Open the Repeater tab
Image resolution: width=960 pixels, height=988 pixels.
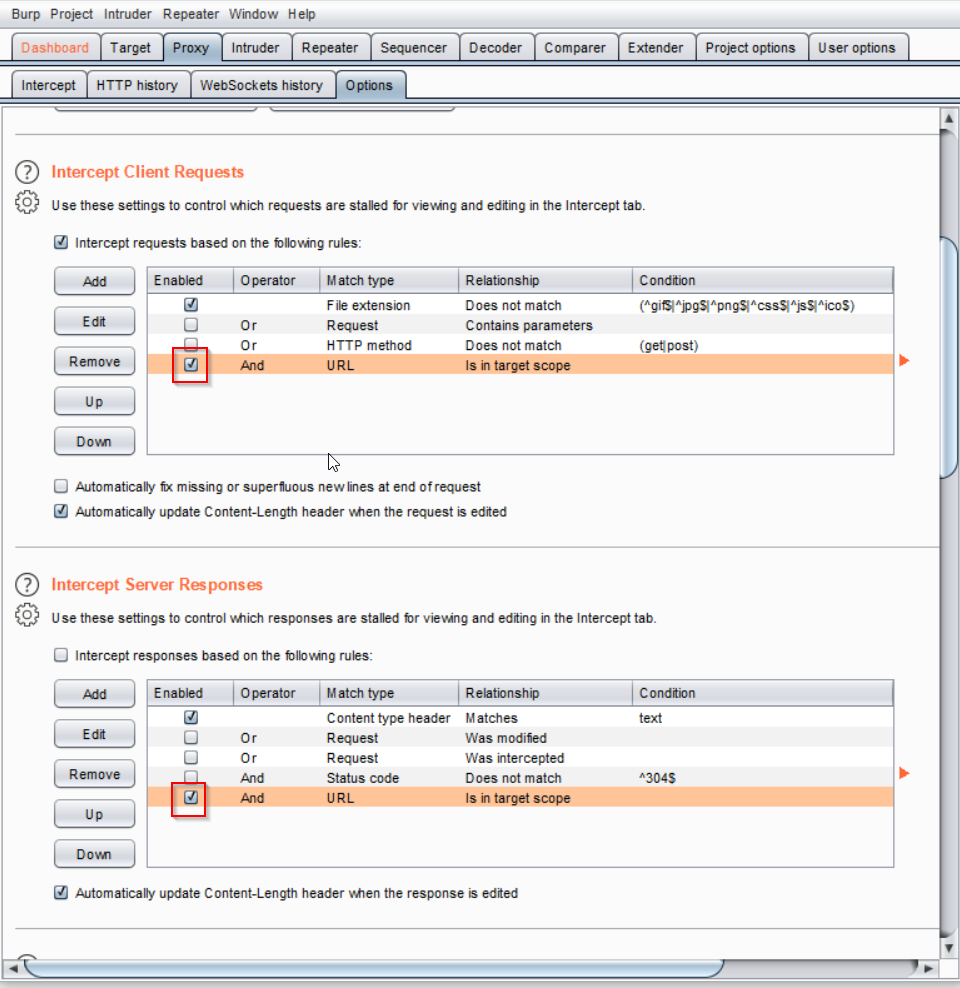[x=330, y=46]
